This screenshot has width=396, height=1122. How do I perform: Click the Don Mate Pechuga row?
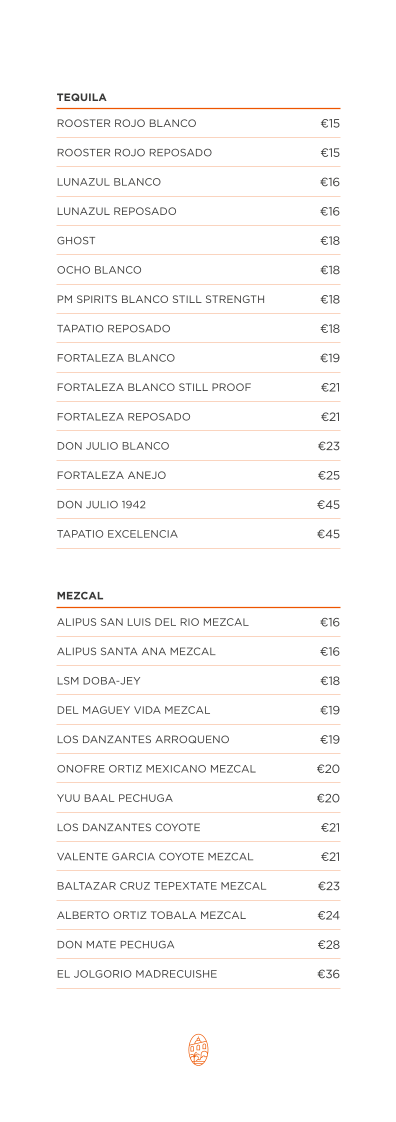point(198,945)
